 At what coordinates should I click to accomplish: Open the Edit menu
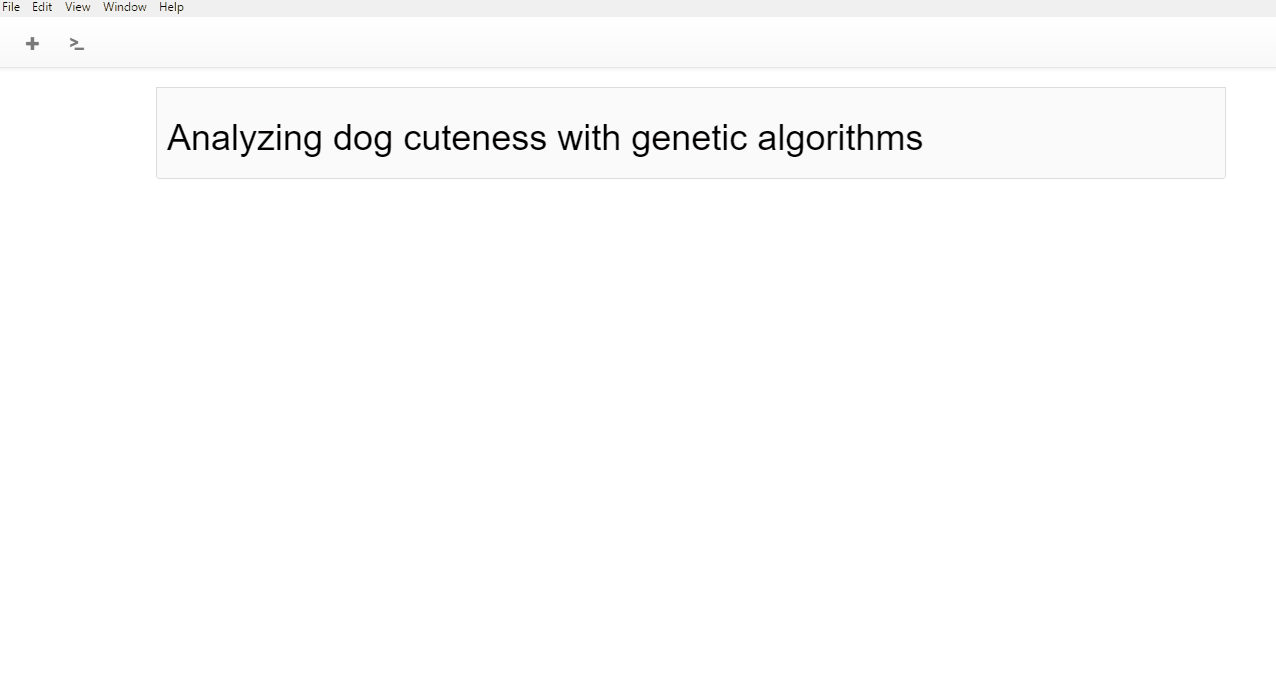42,7
